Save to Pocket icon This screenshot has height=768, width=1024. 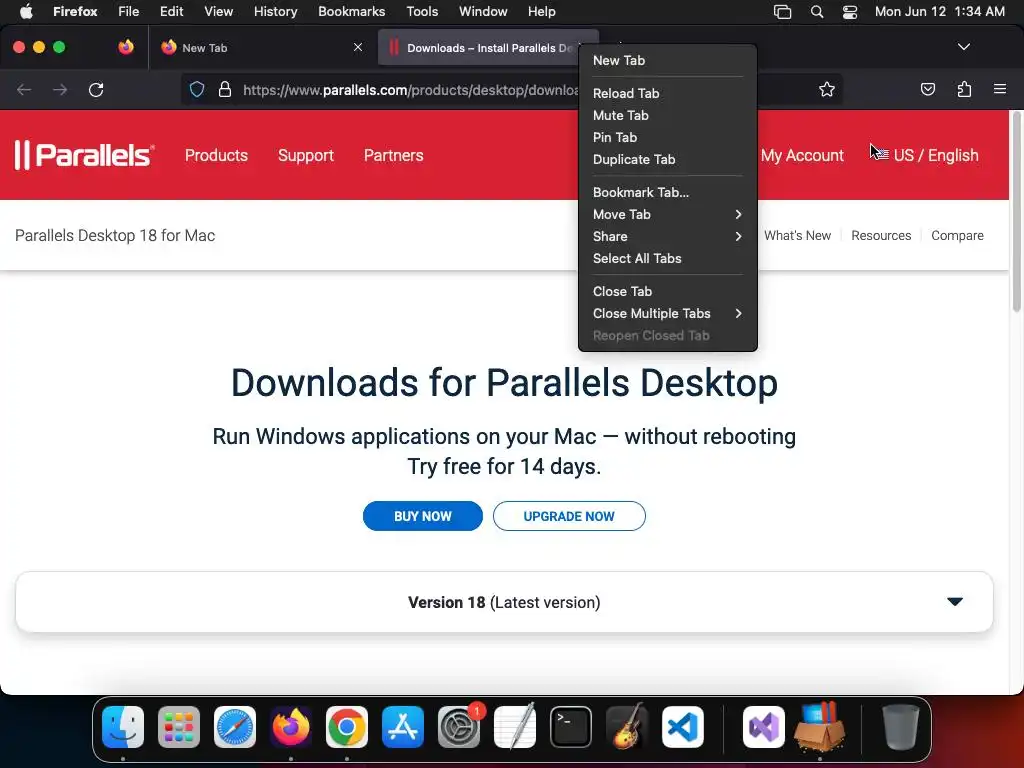point(927,89)
